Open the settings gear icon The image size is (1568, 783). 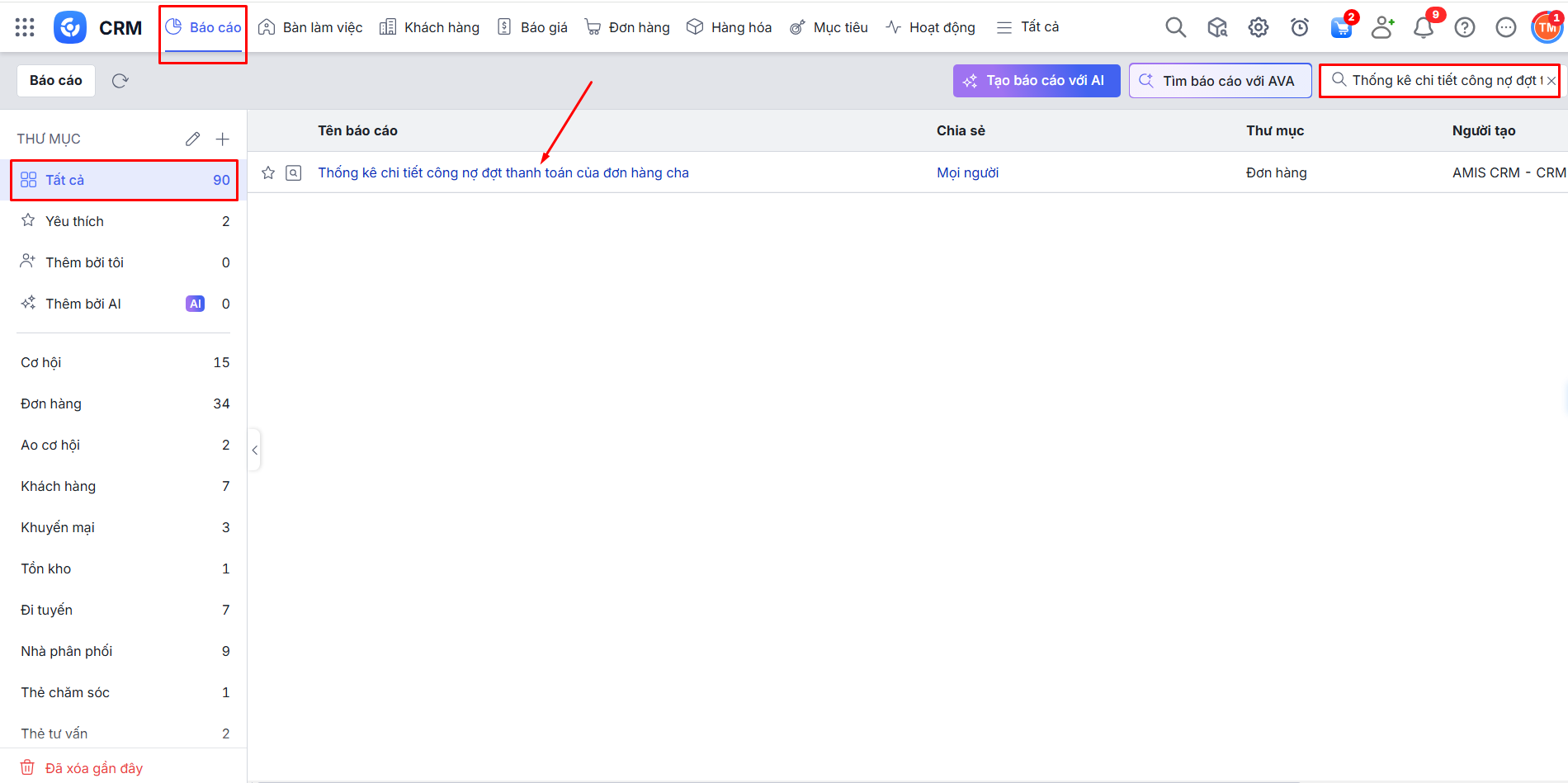click(1258, 27)
